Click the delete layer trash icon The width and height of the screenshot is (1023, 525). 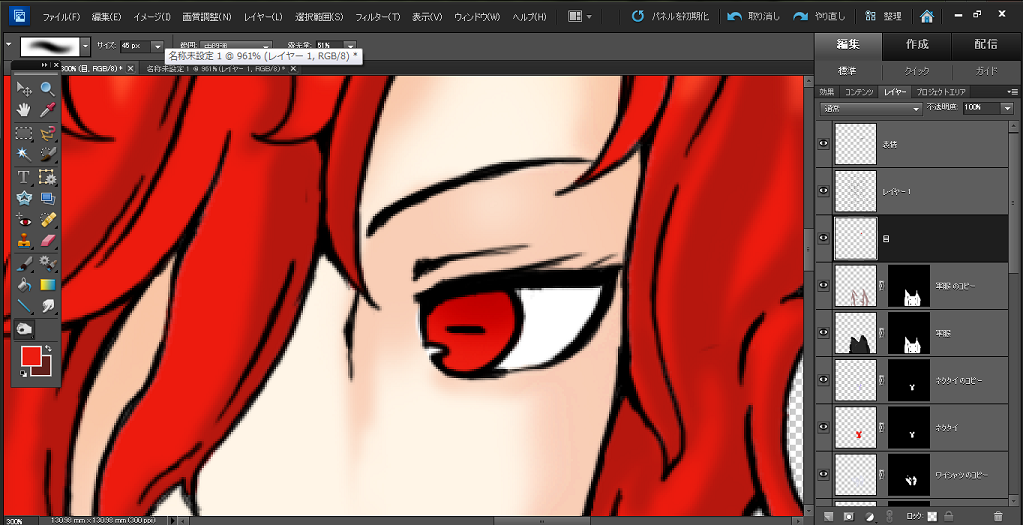pyautogui.click(x=997, y=516)
